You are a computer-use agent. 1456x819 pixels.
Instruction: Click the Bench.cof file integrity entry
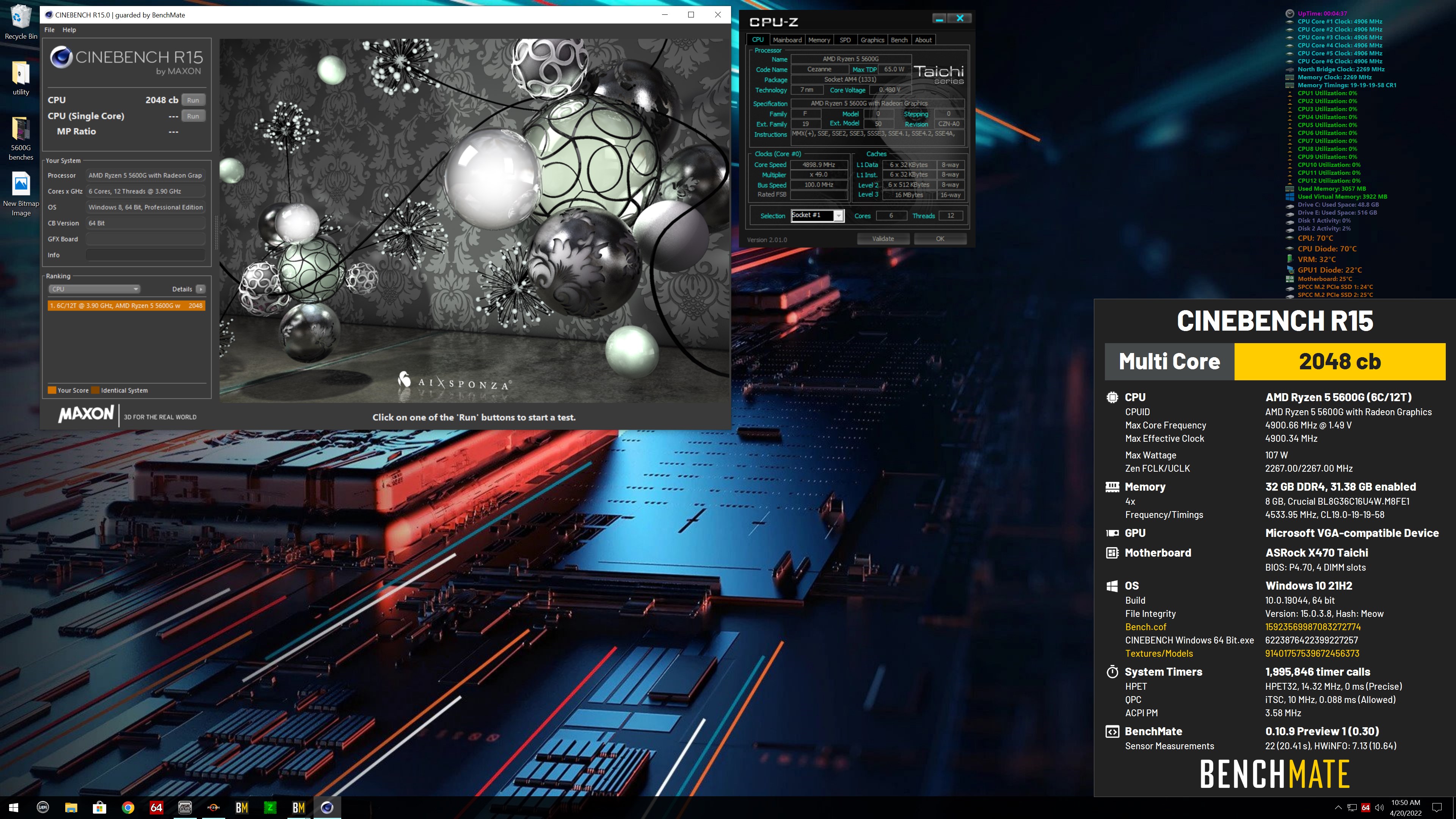tap(1146, 627)
